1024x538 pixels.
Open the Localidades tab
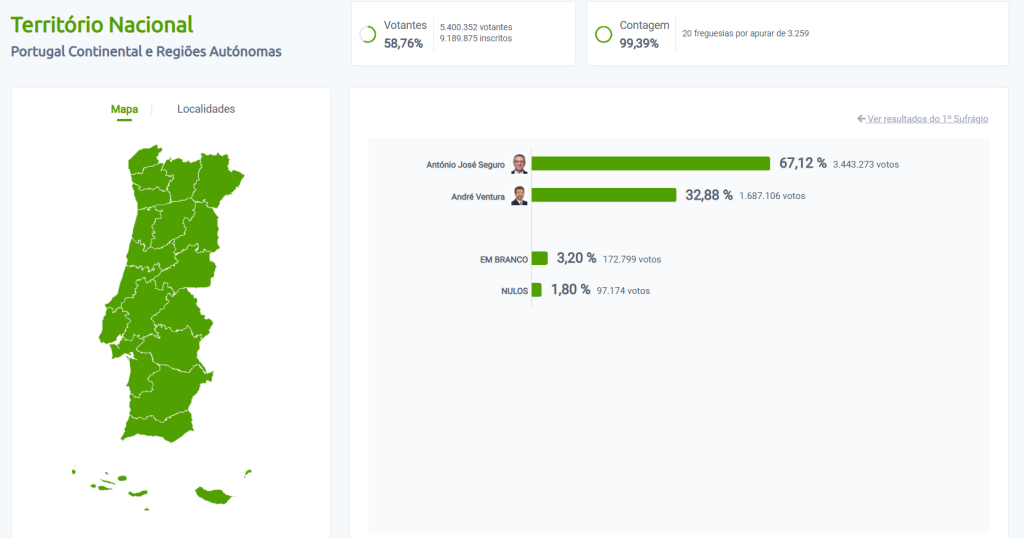(206, 109)
